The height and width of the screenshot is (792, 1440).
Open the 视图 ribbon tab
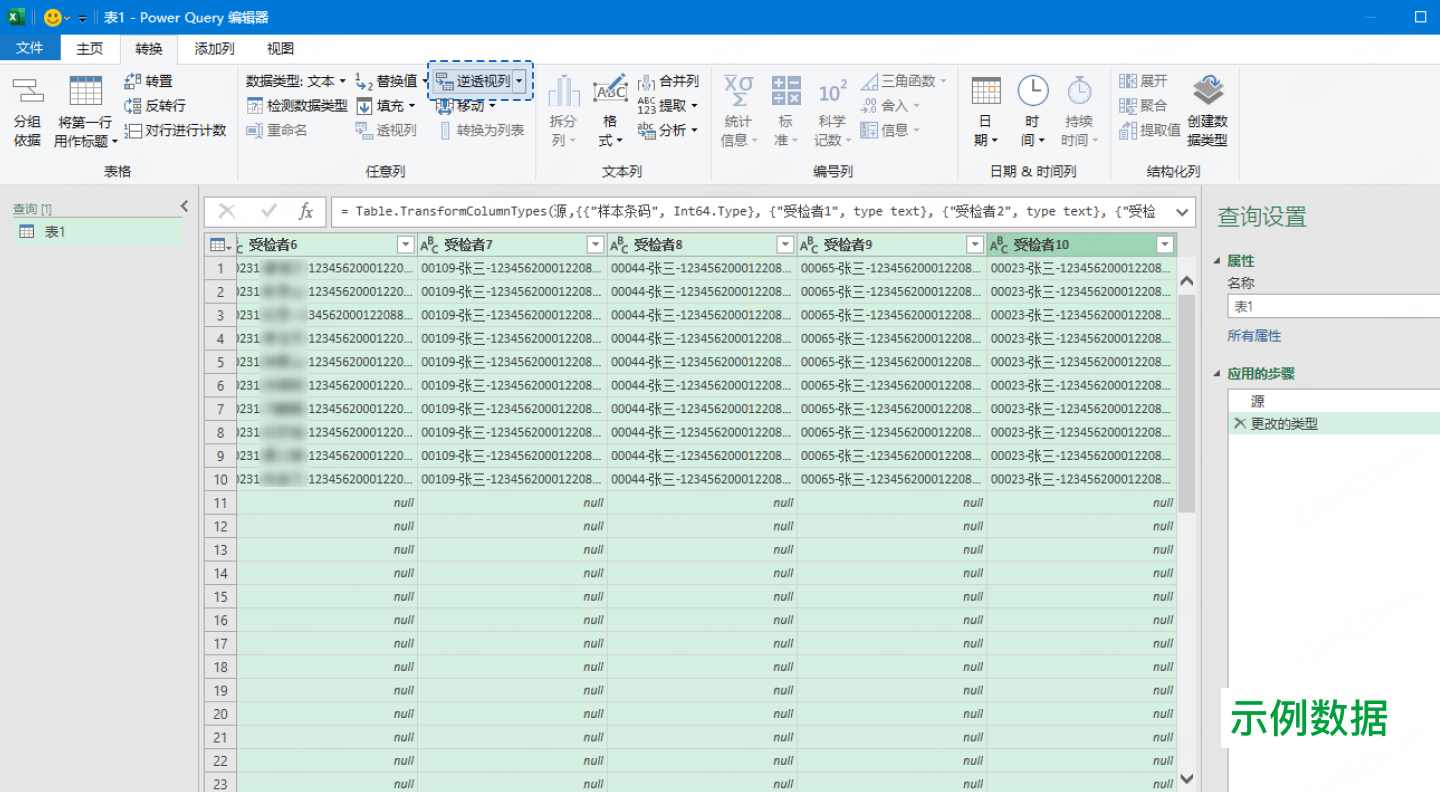point(279,47)
